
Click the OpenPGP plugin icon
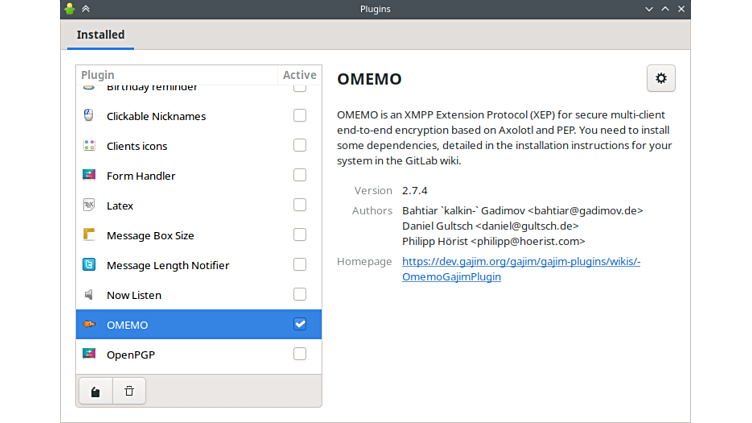88,355
